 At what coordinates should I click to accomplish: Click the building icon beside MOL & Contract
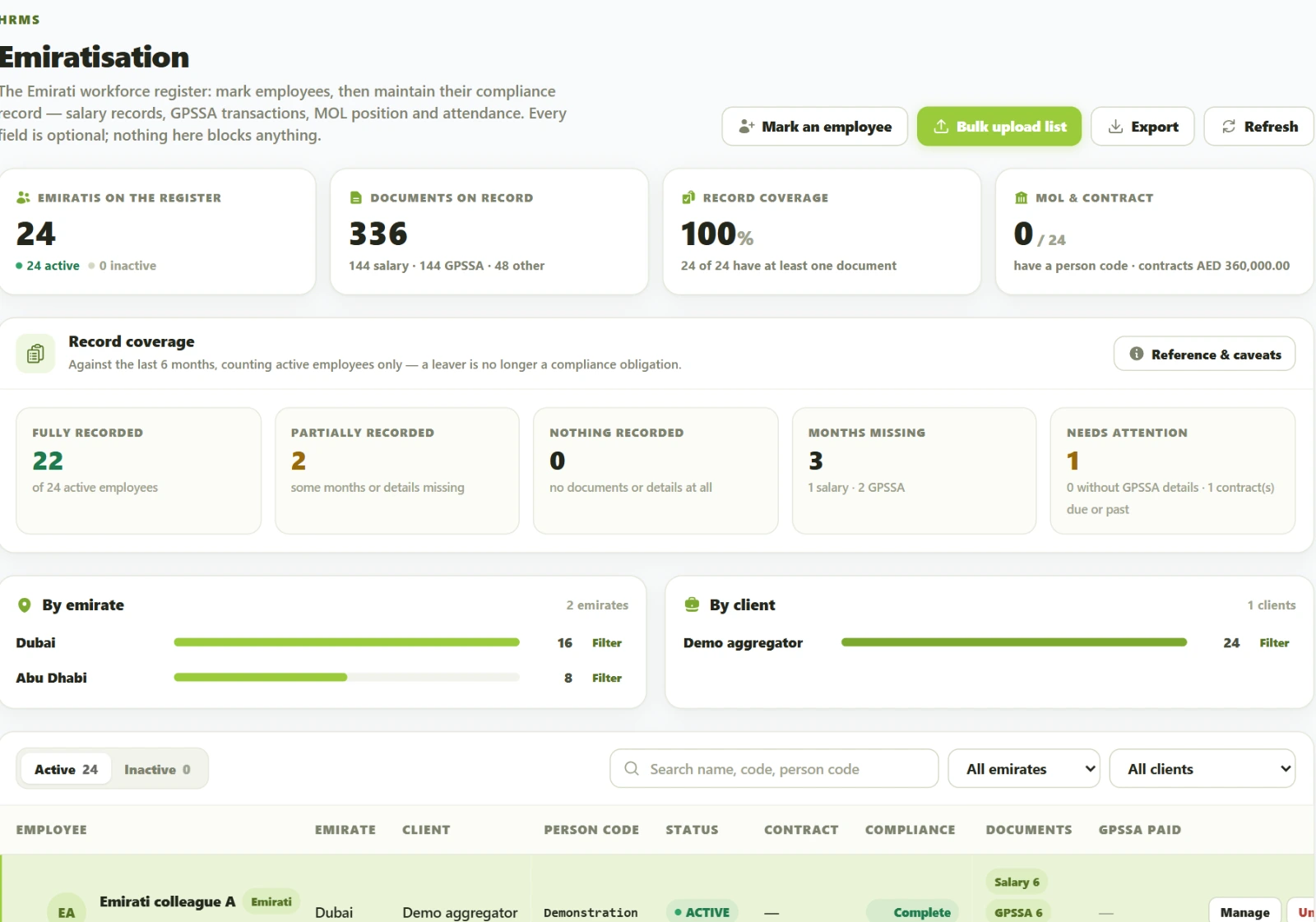coord(1022,197)
